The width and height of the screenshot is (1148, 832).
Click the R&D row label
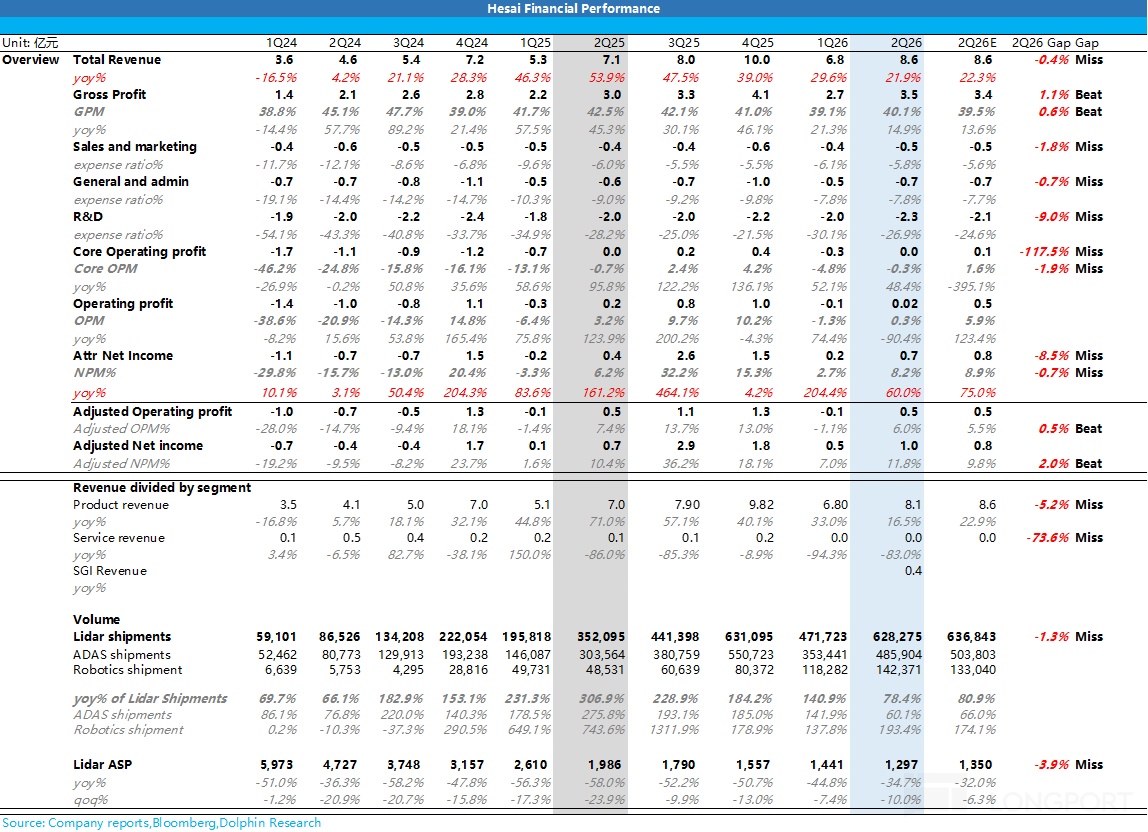coord(88,217)
